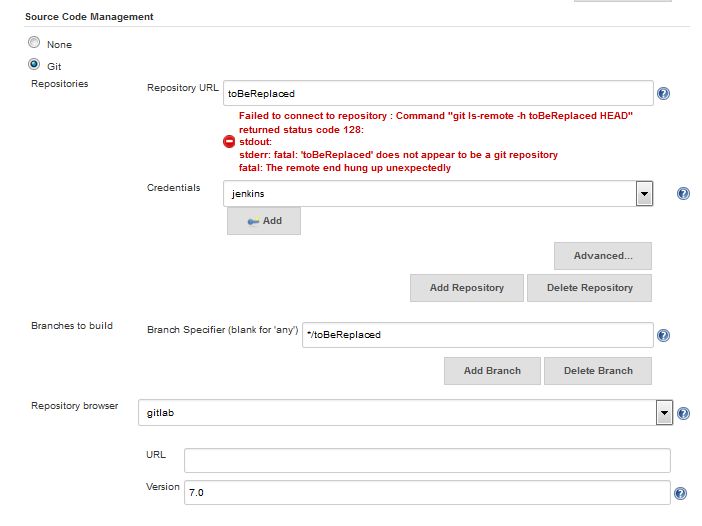The image size is (702, 526).
Task: Open help for Repository URL field
Action: coord(663,94)
